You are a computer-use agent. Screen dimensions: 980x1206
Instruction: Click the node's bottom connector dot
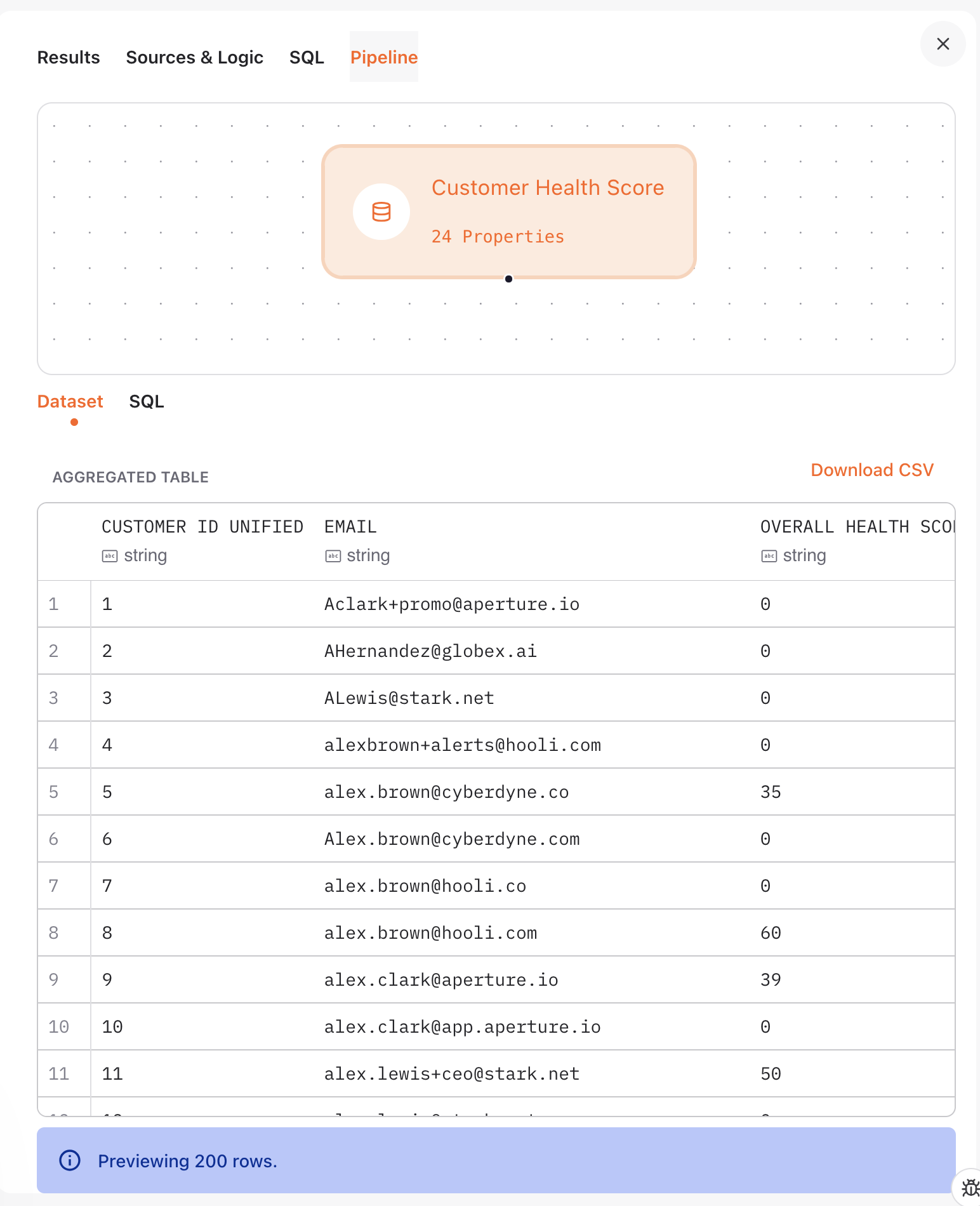point(508,279)
